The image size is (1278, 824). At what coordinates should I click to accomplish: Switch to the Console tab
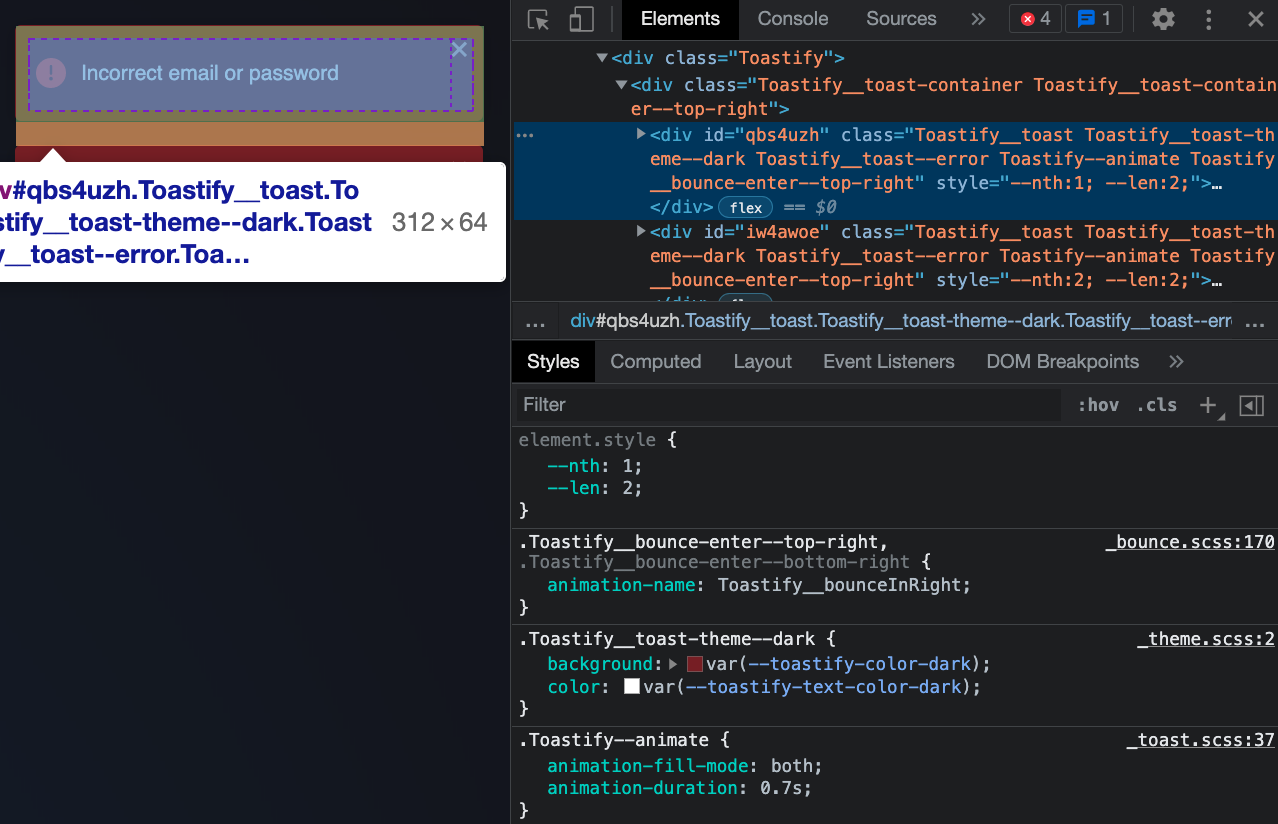[793, 19]
